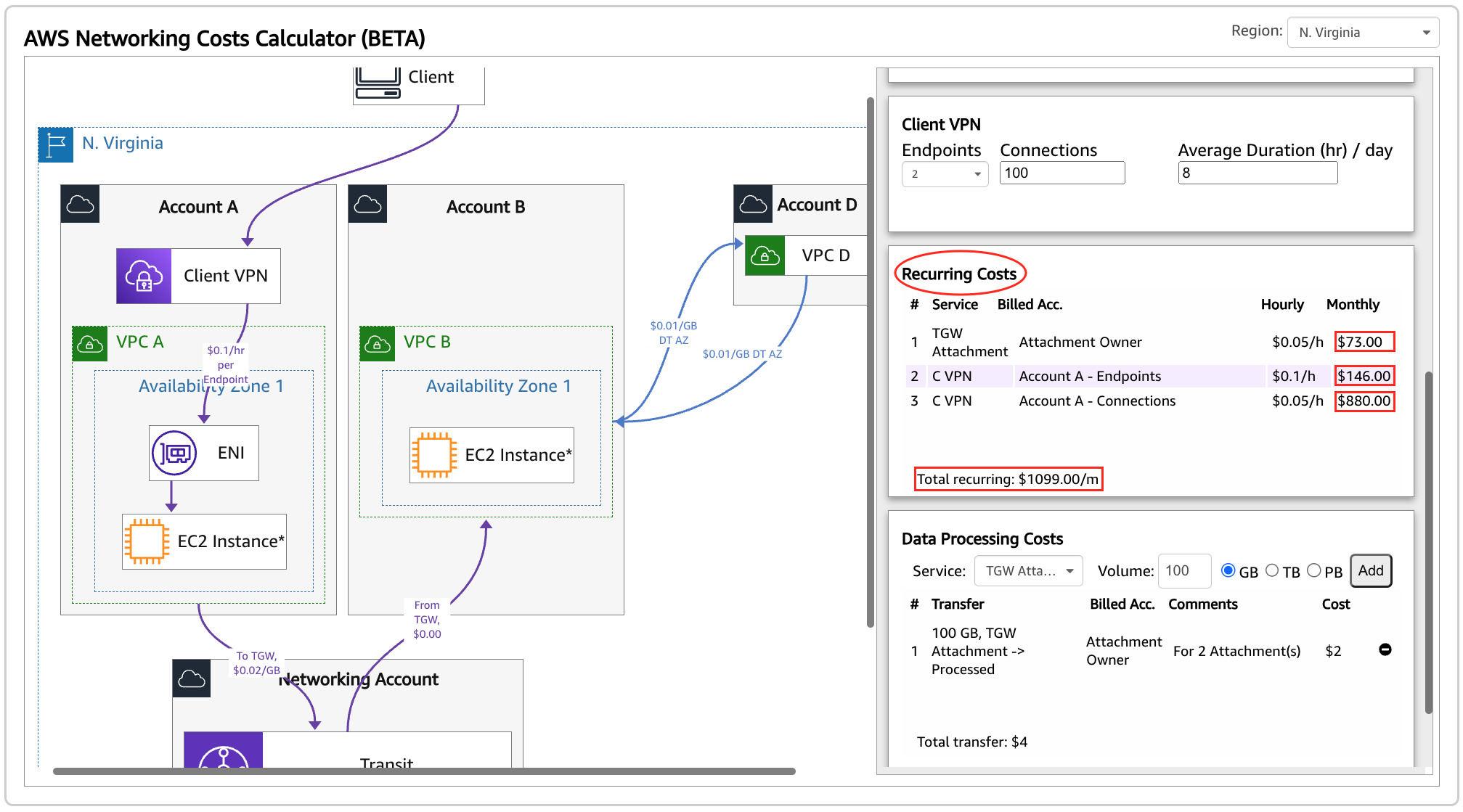This screenshot has height=812, width=1463.
Task: Remove the TGW data processing row
Action: click(1385, 649)
